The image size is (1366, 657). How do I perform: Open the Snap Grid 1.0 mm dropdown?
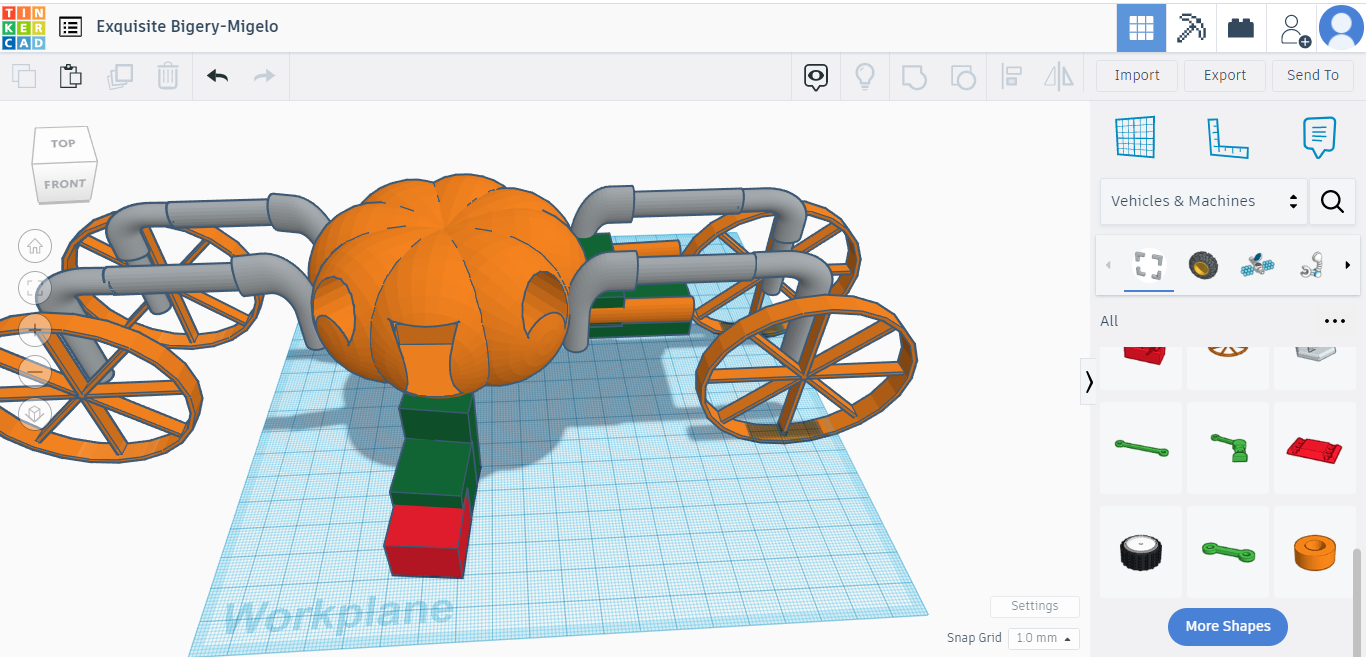point(1043,638)
